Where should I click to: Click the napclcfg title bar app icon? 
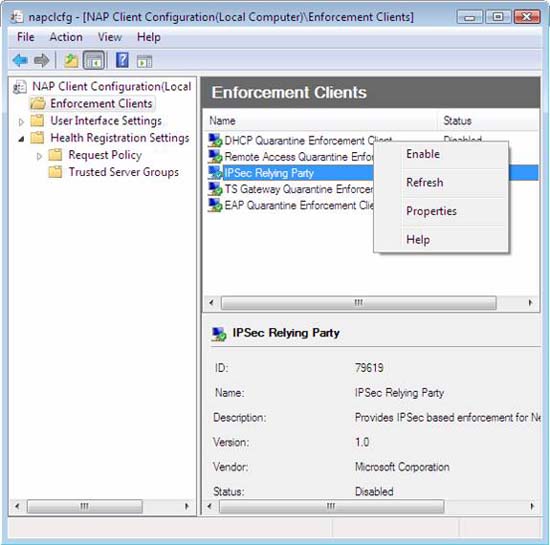coord(16,16)
